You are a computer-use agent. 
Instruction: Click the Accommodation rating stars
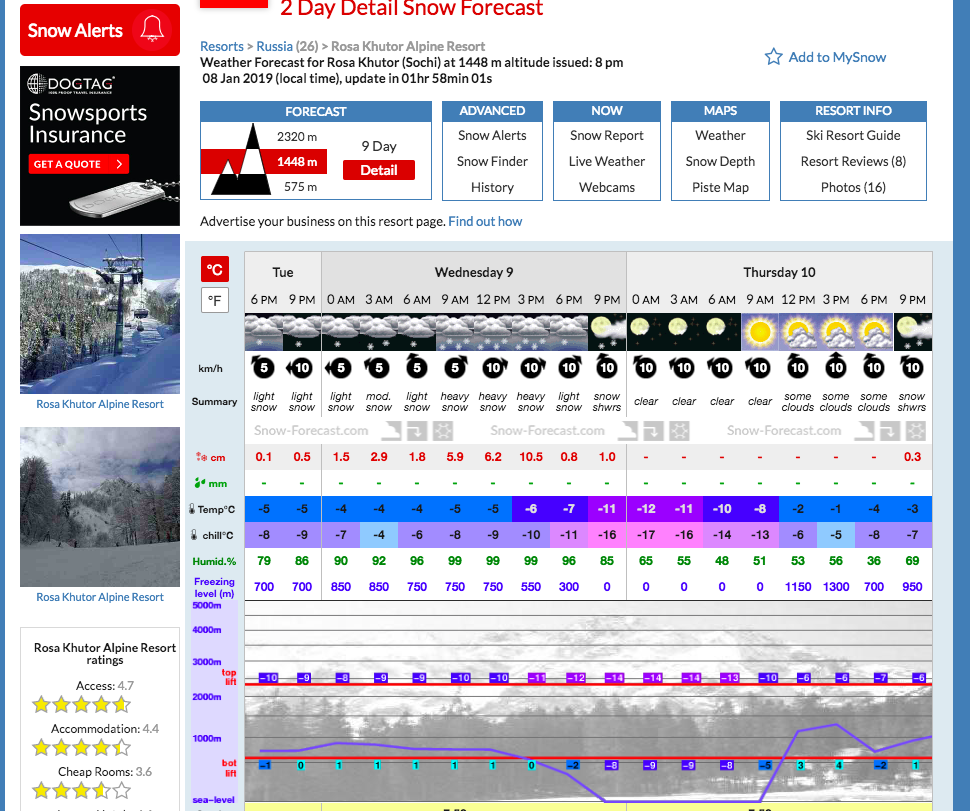82,747
